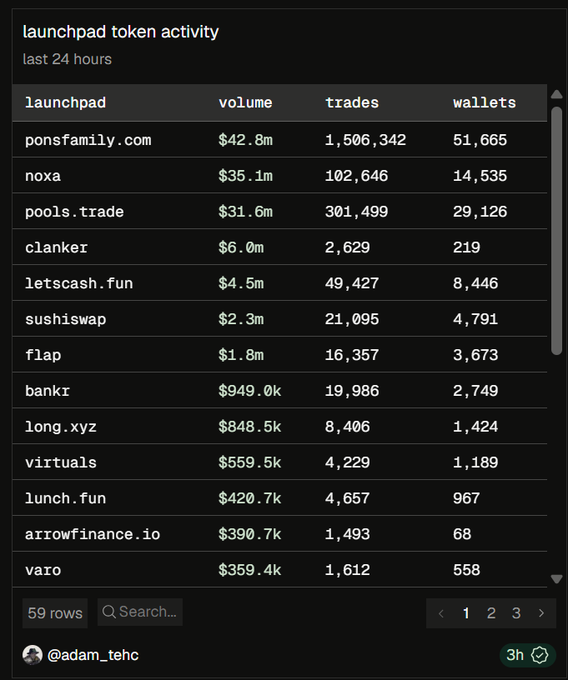Click the $559.5k volume for virtuals
This screenshot has height=680, width=568.
[x=250, y=463]
